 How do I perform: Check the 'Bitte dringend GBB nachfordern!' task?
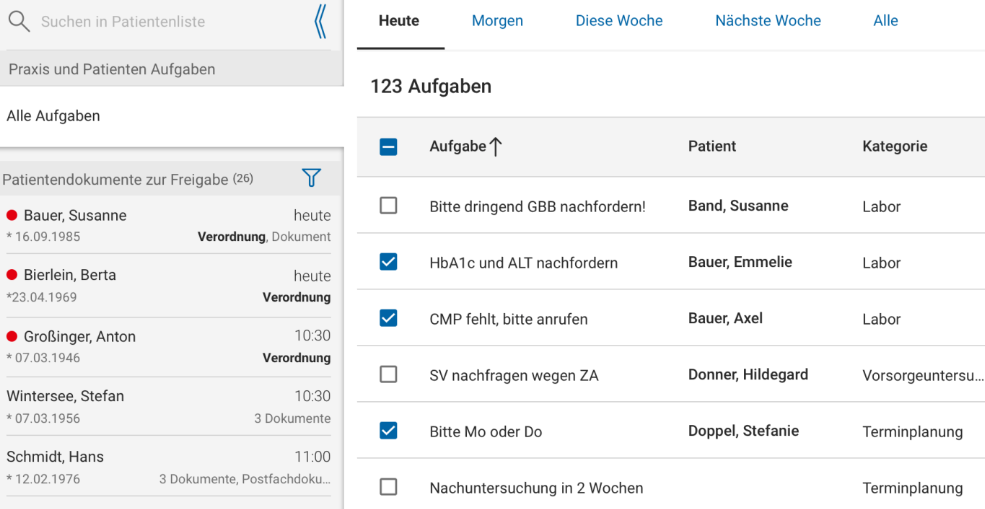click(389, 206)
